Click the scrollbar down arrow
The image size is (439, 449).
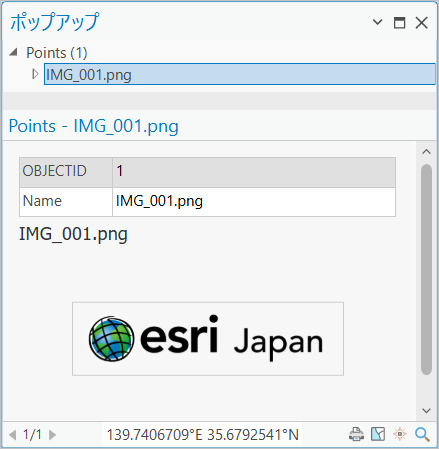point(426,410)
